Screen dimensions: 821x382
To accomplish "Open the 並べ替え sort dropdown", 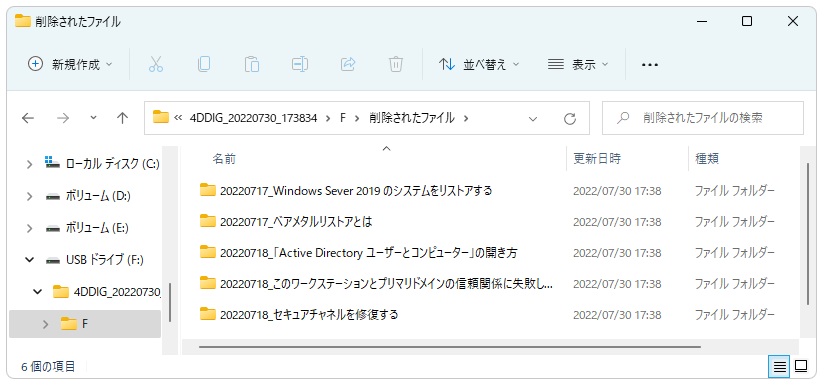I will (x=479, y=64).
